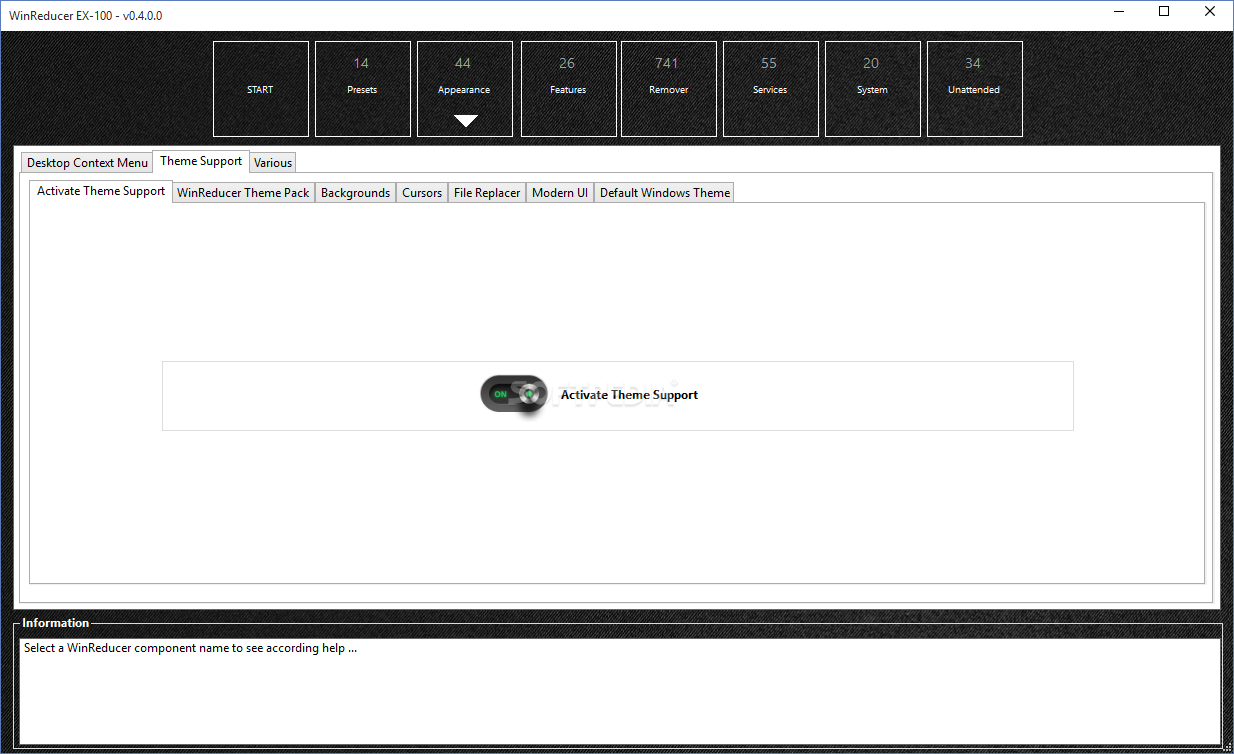The height and width of the screenshot is (754, 1234).
Task: Select the Appearance tile
Action: [465, 89]
